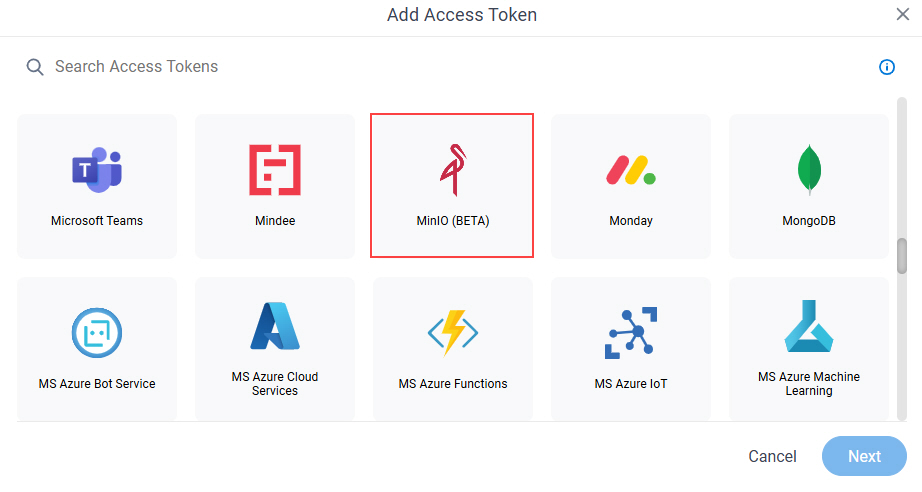Screen dimensions: 922x492
Task: Click the "MS Azure IoT" label
Action: pos(631,384)
